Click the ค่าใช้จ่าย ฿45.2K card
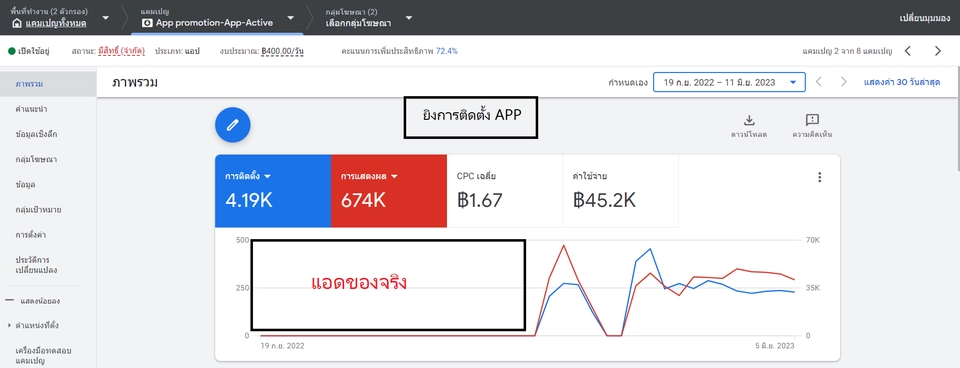 pyautogui.click(x=620, y=190)
